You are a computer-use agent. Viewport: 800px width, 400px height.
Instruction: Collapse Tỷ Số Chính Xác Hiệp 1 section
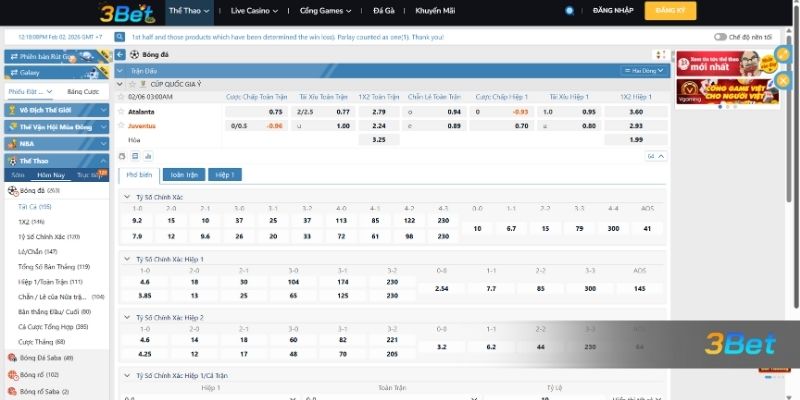(x=127, y=259)
